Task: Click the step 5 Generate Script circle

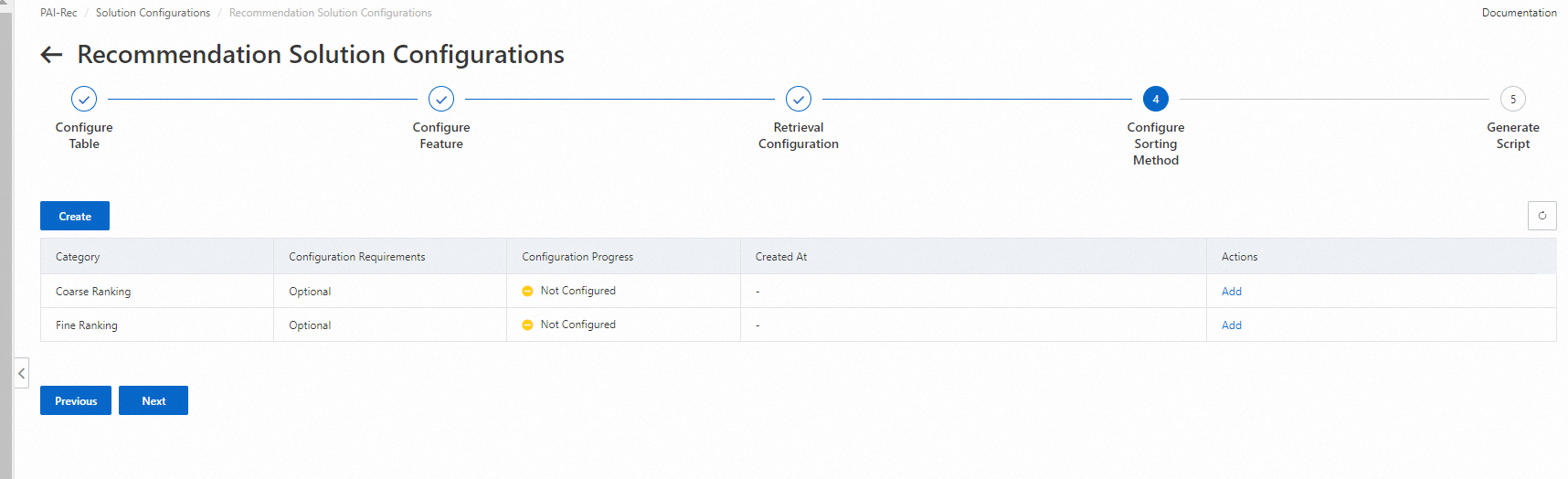Action: pos(1513,99)
